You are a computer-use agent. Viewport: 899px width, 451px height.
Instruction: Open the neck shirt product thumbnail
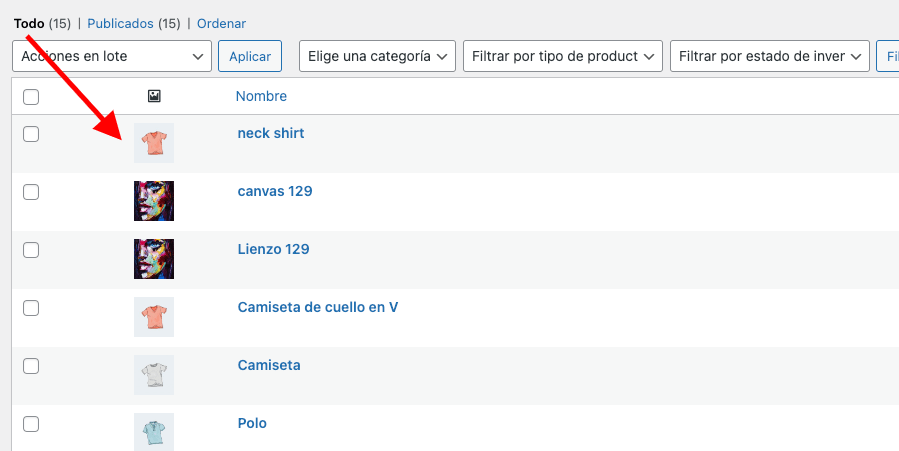pyautogui.click(x=154, y=143)
